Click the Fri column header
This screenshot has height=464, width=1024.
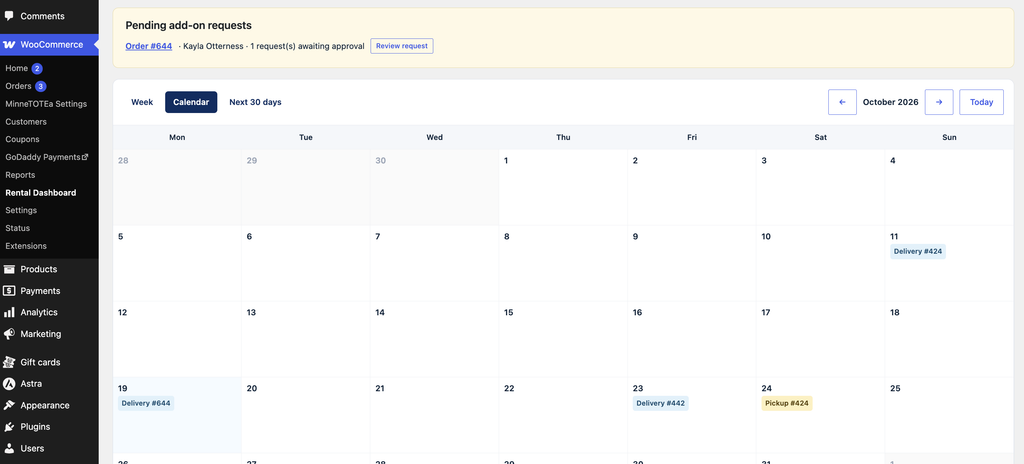coord(692,137)
